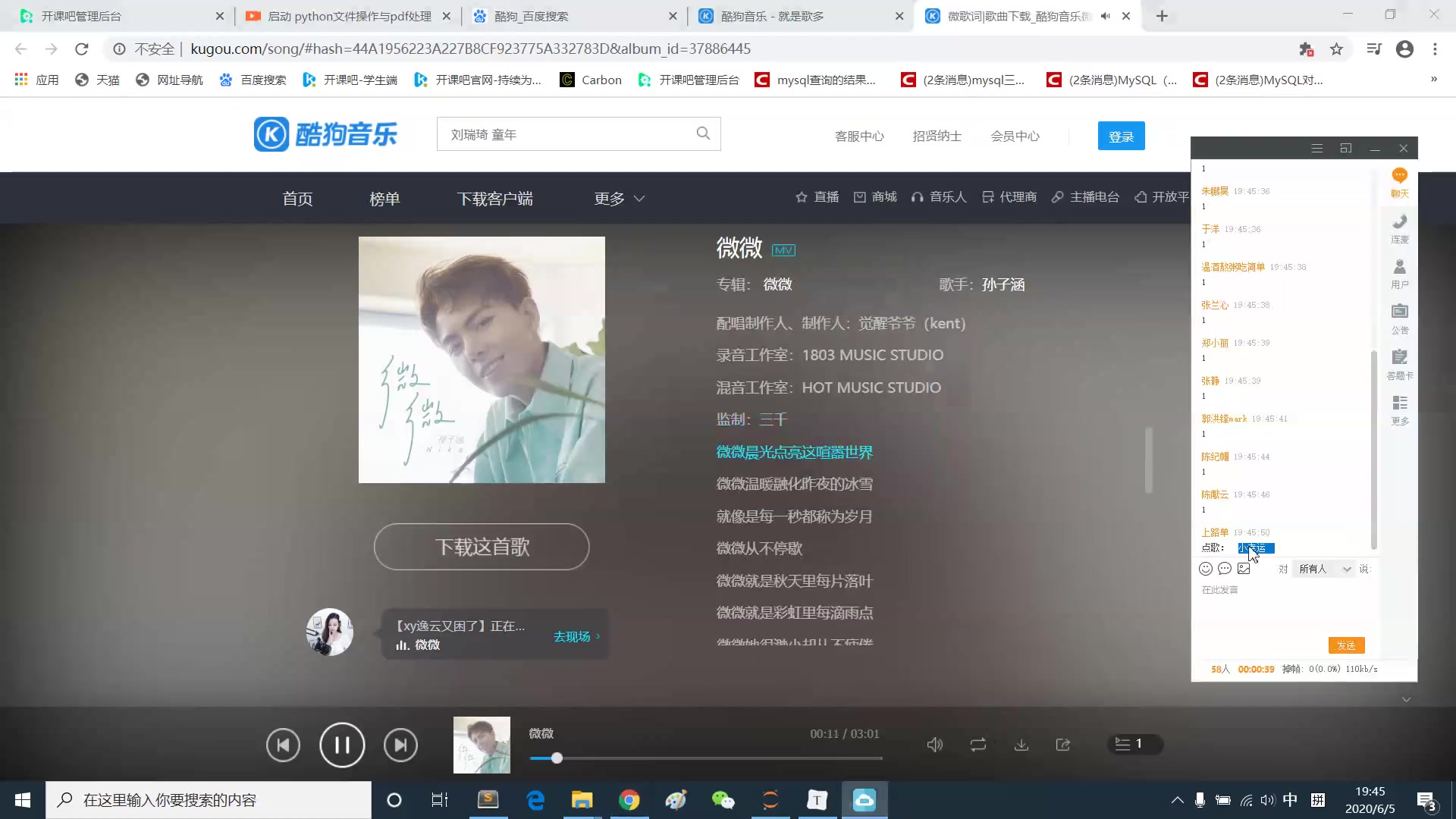The width and height of the screenshot is (1456, 819).
Task: Open the playlist queue button showing 1
Action: pos(1135,744)
